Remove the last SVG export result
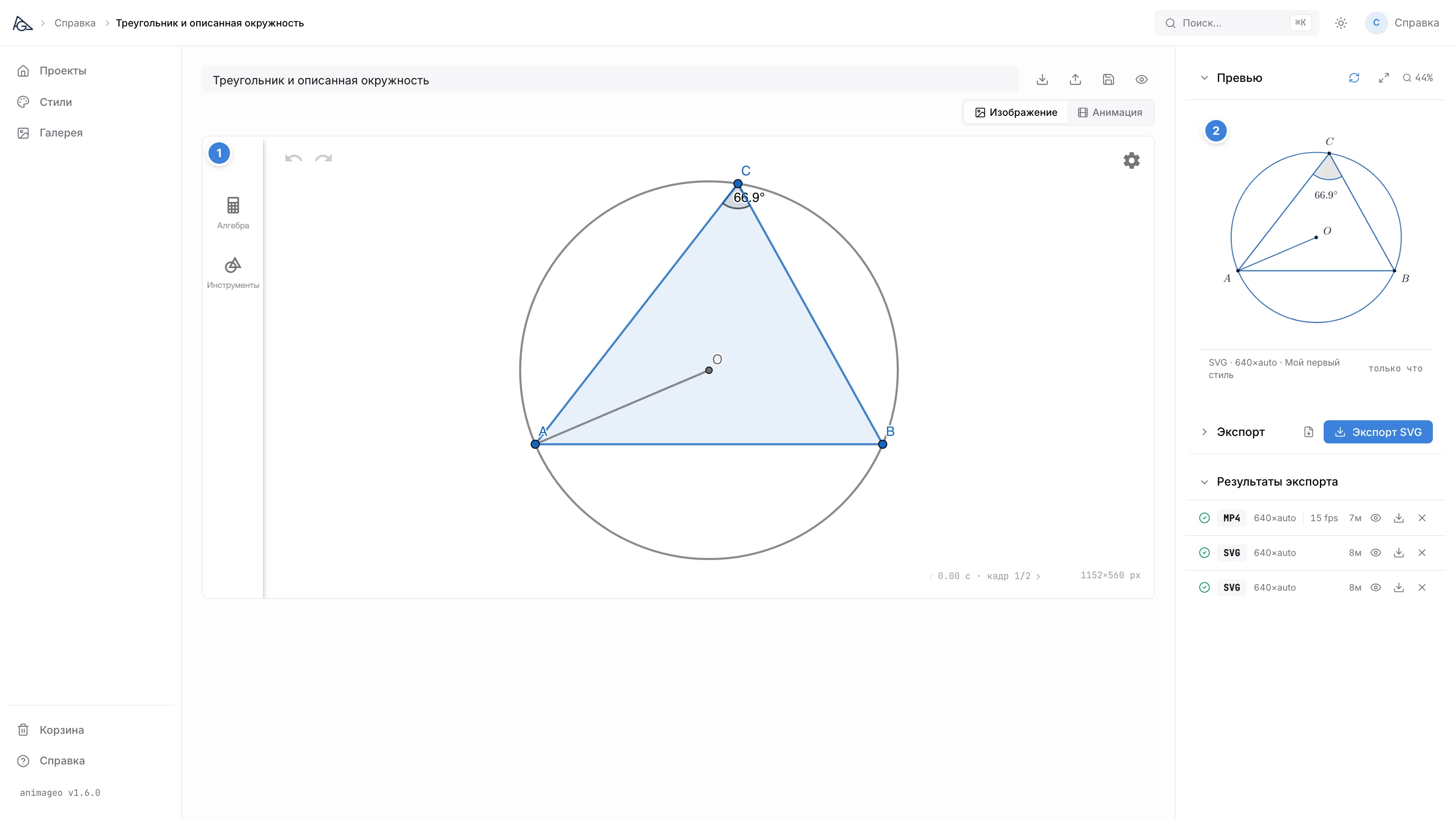The height and width of the screenshot is (819, 1456). coord(1422,587)
